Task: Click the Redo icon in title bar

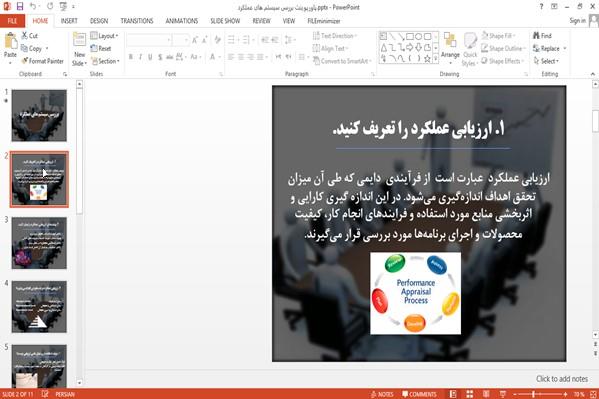Action: tap(50, 6)
